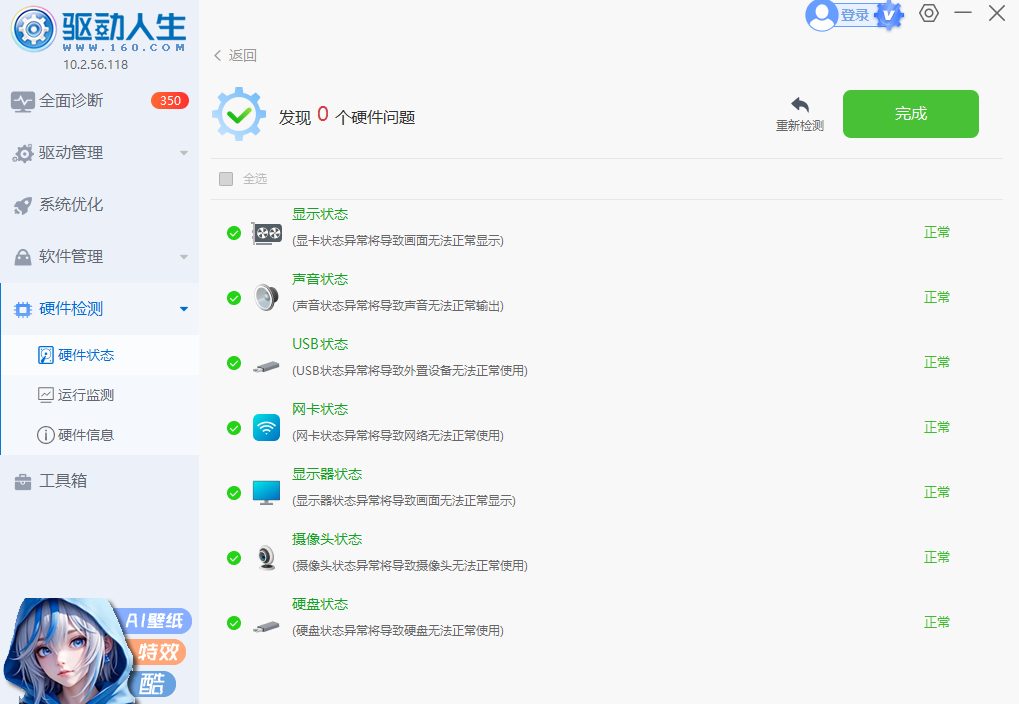Open the 全面诊断 menu item
The image size is (1019, 704).
tap(99, 101)
